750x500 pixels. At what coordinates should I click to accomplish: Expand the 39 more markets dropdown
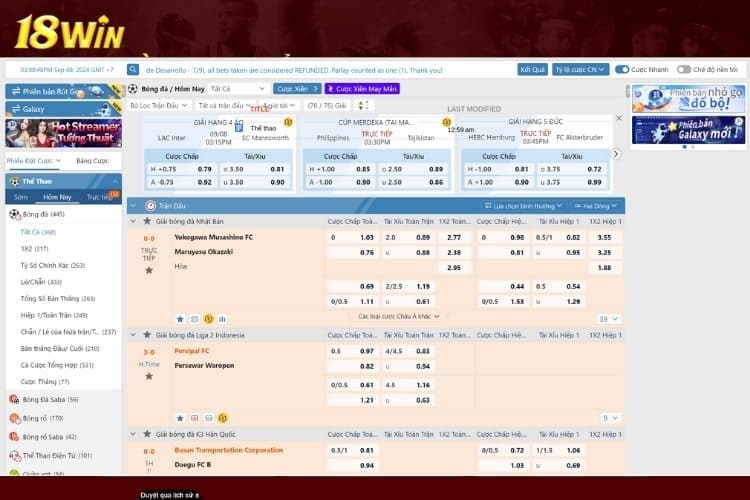[x=609, y=319]
